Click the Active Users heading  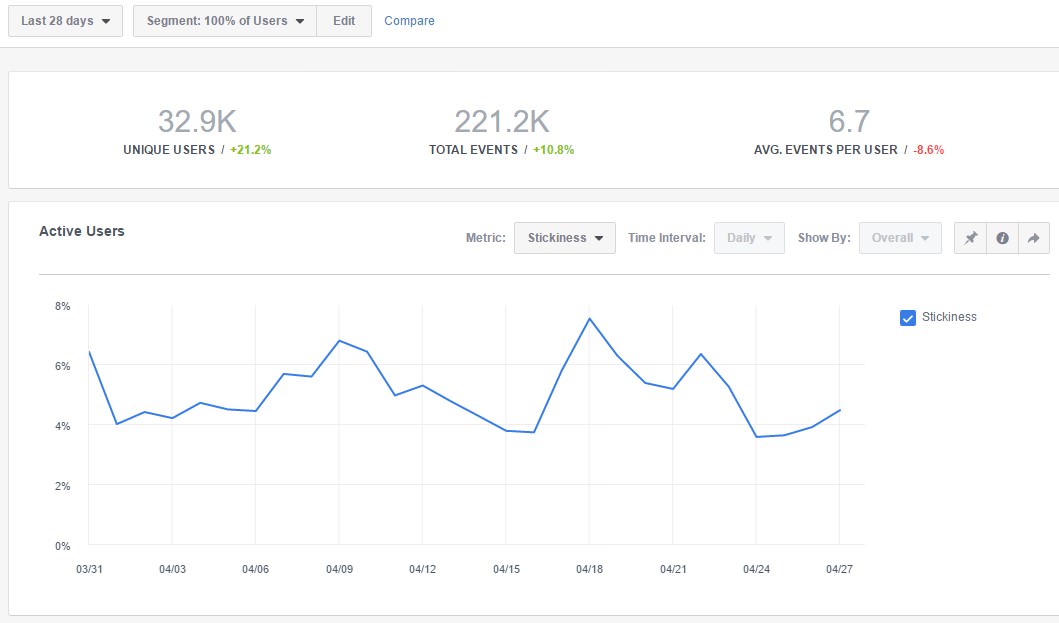(82, 231)
